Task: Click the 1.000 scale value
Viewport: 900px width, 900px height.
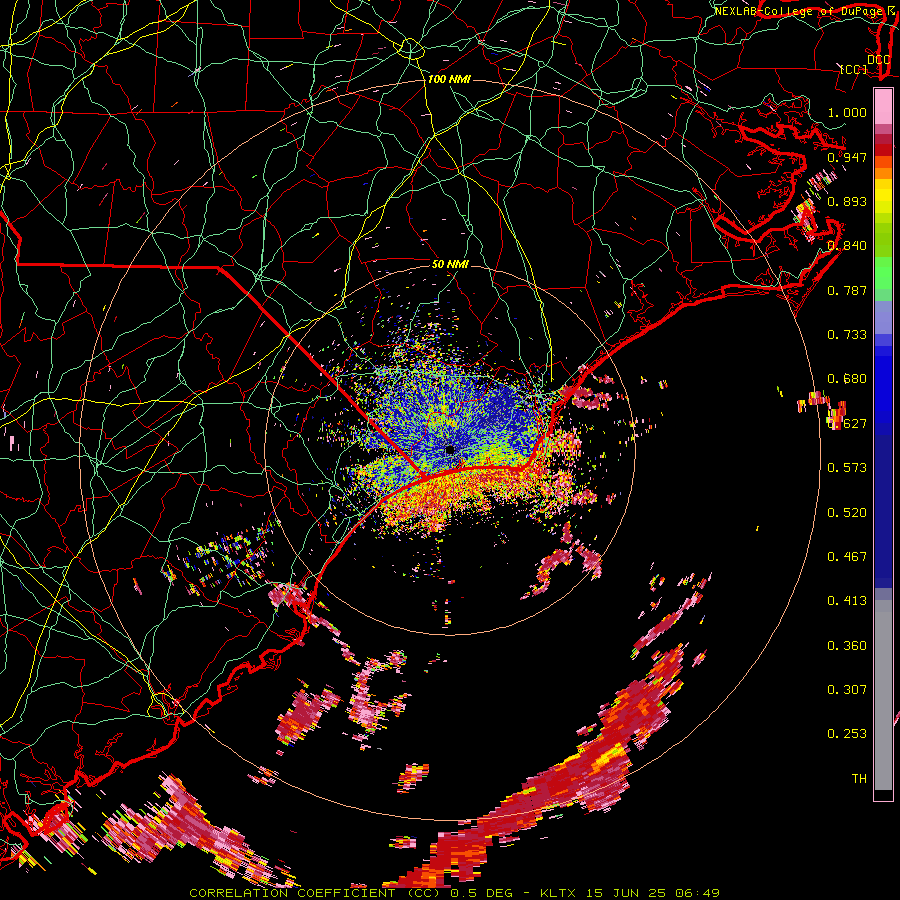Action: [847, 112]
